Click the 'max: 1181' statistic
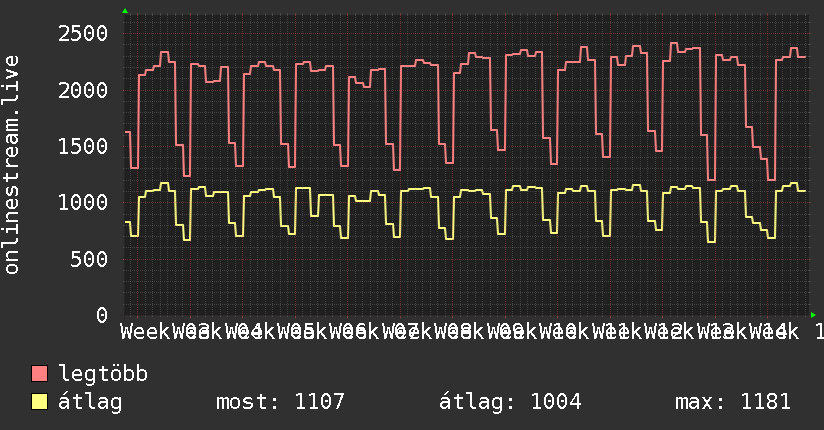 (733, 402)
